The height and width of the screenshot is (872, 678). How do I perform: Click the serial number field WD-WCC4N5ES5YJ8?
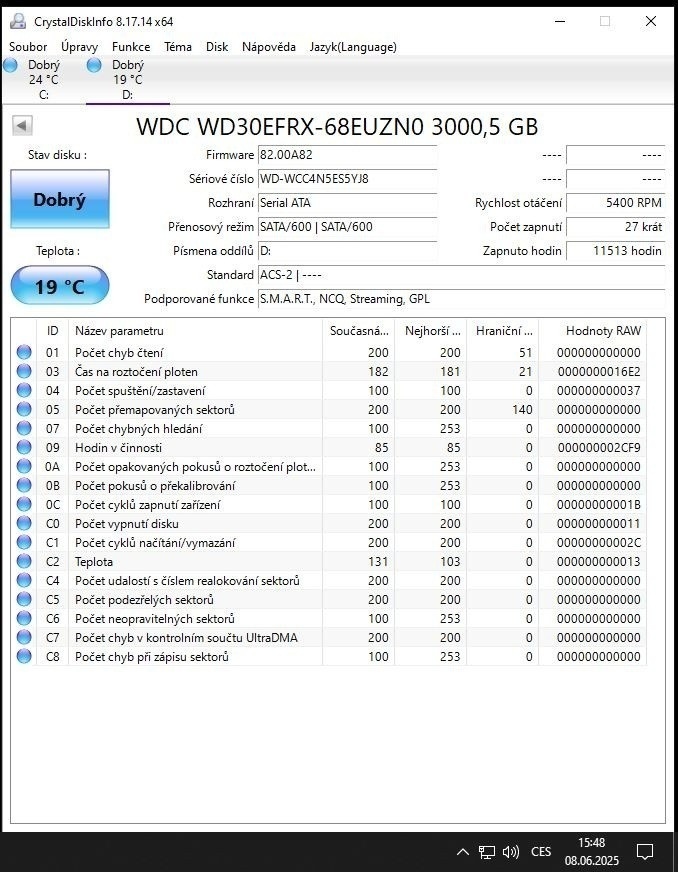tap(348, 179)
